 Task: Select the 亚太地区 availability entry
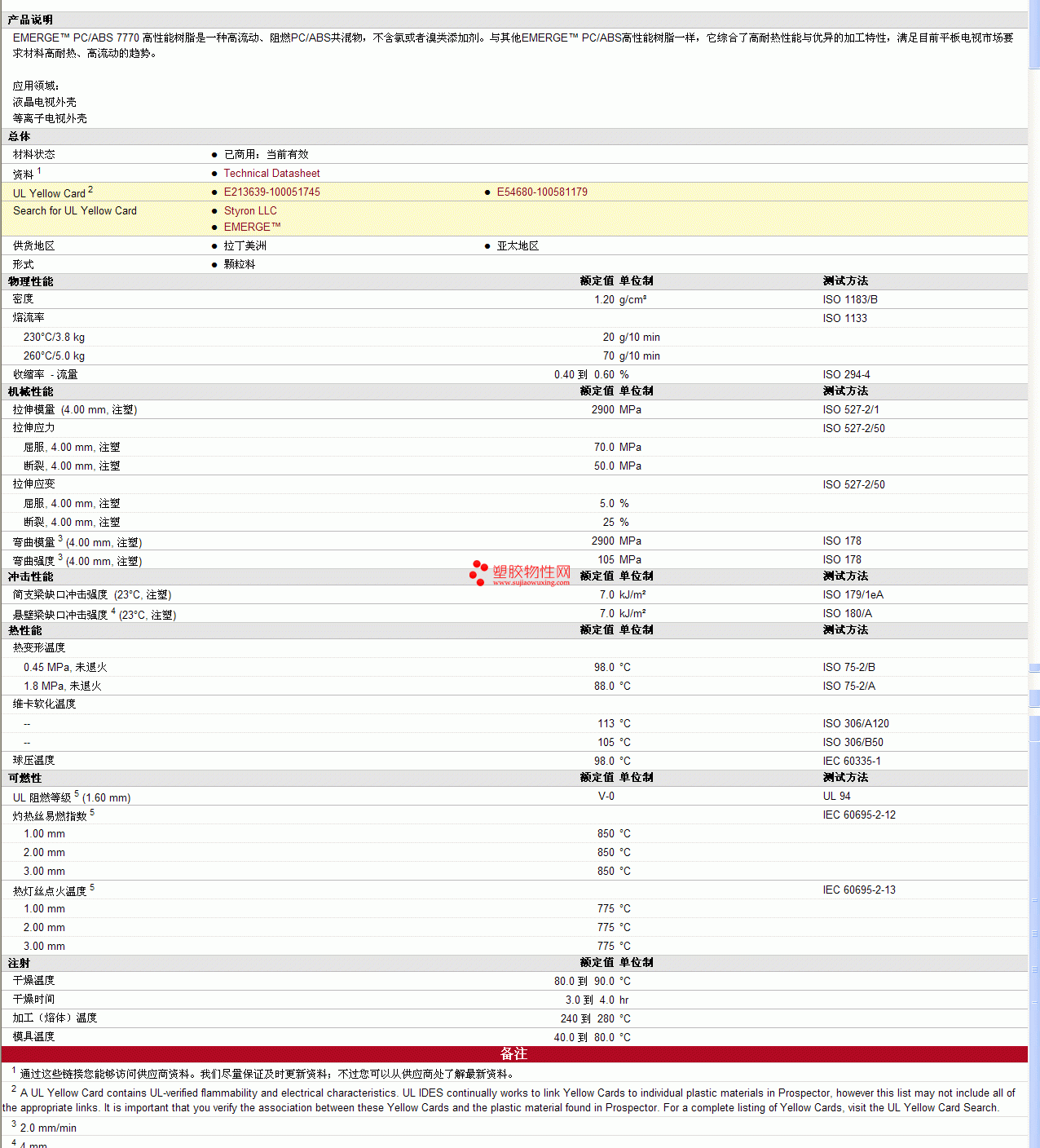tap(518, 245)
